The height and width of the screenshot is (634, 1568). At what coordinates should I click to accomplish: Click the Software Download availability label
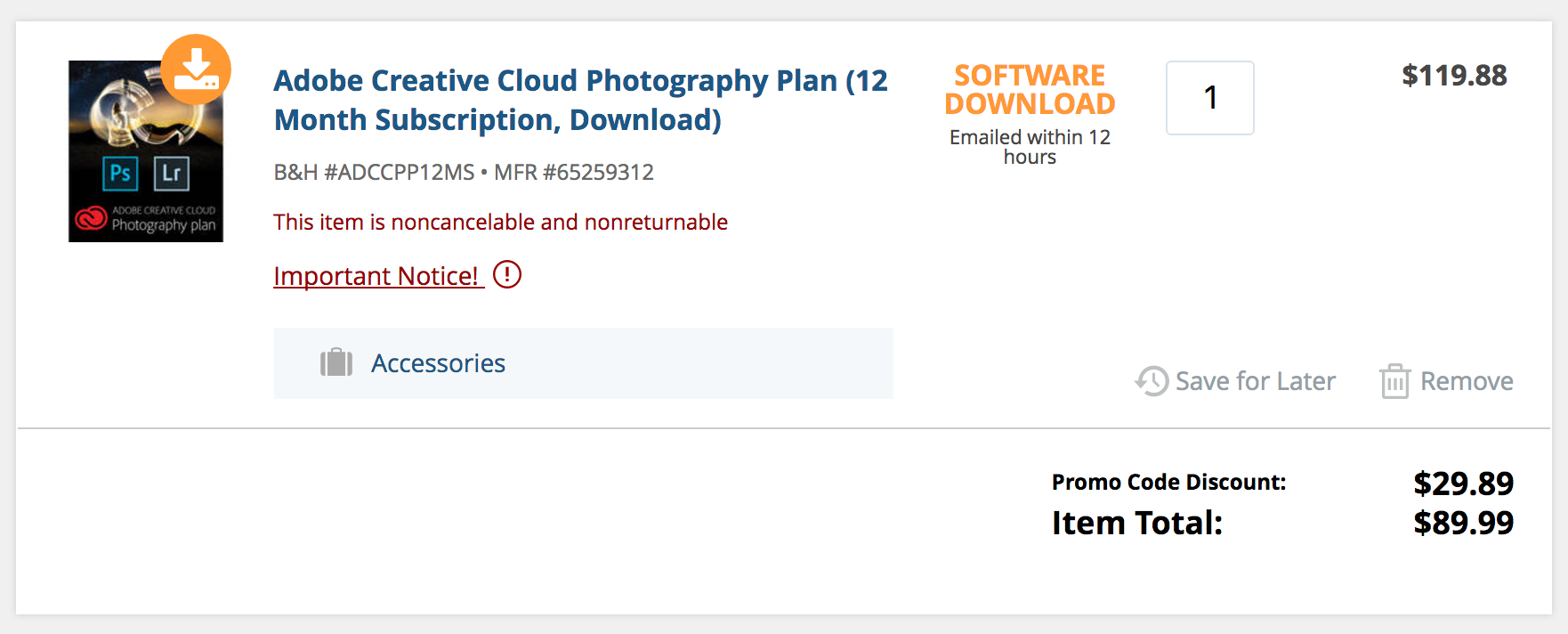pyautogui.click(x=1030, y=89)
